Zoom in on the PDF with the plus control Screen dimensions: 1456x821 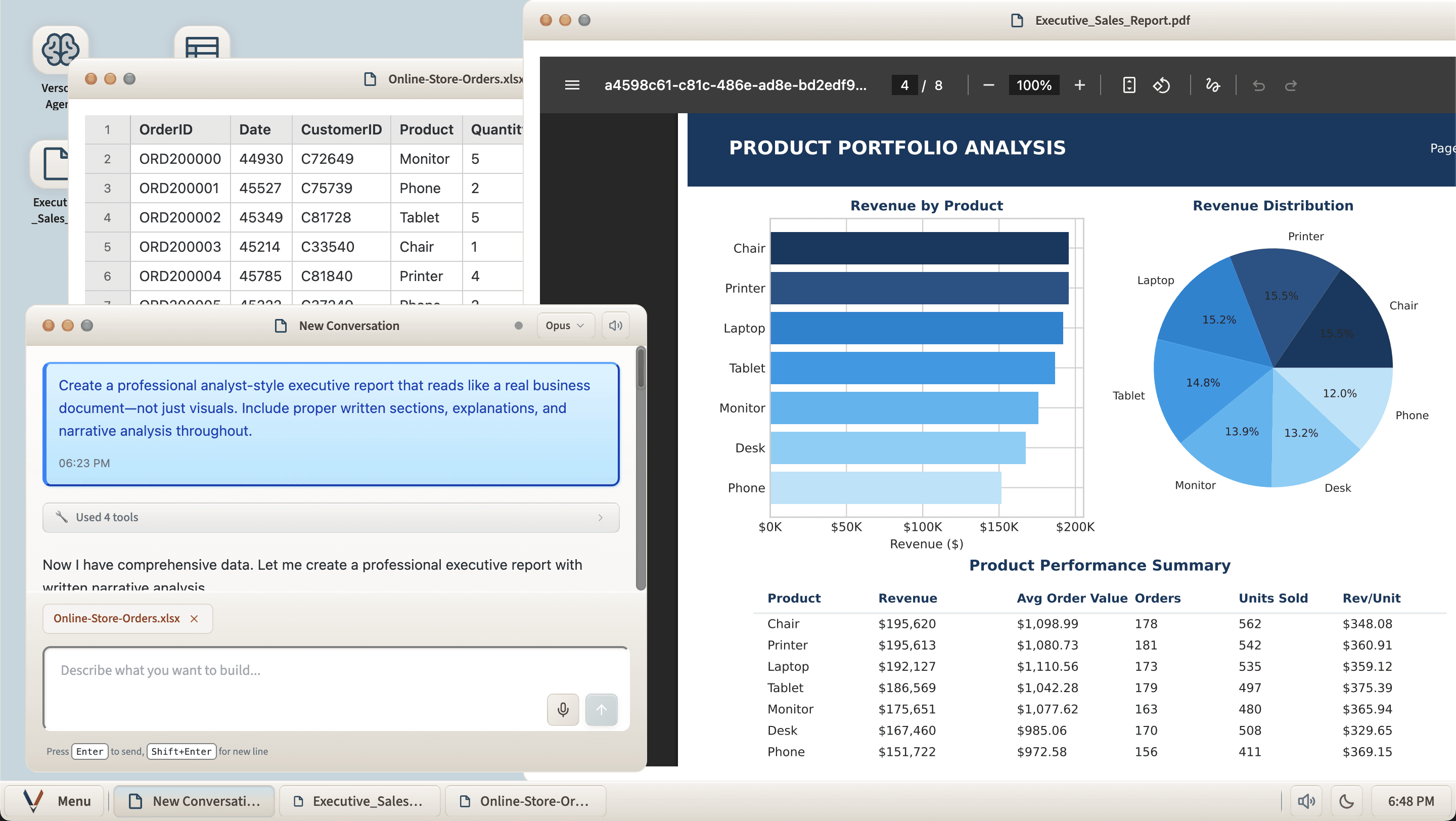point(1079,85)
